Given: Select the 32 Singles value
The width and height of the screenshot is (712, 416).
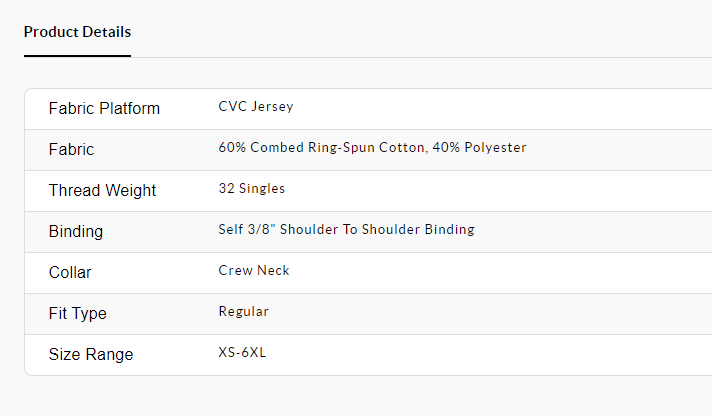Looking at the screenshot, I should pyautogui.click(x=251, y=189).
